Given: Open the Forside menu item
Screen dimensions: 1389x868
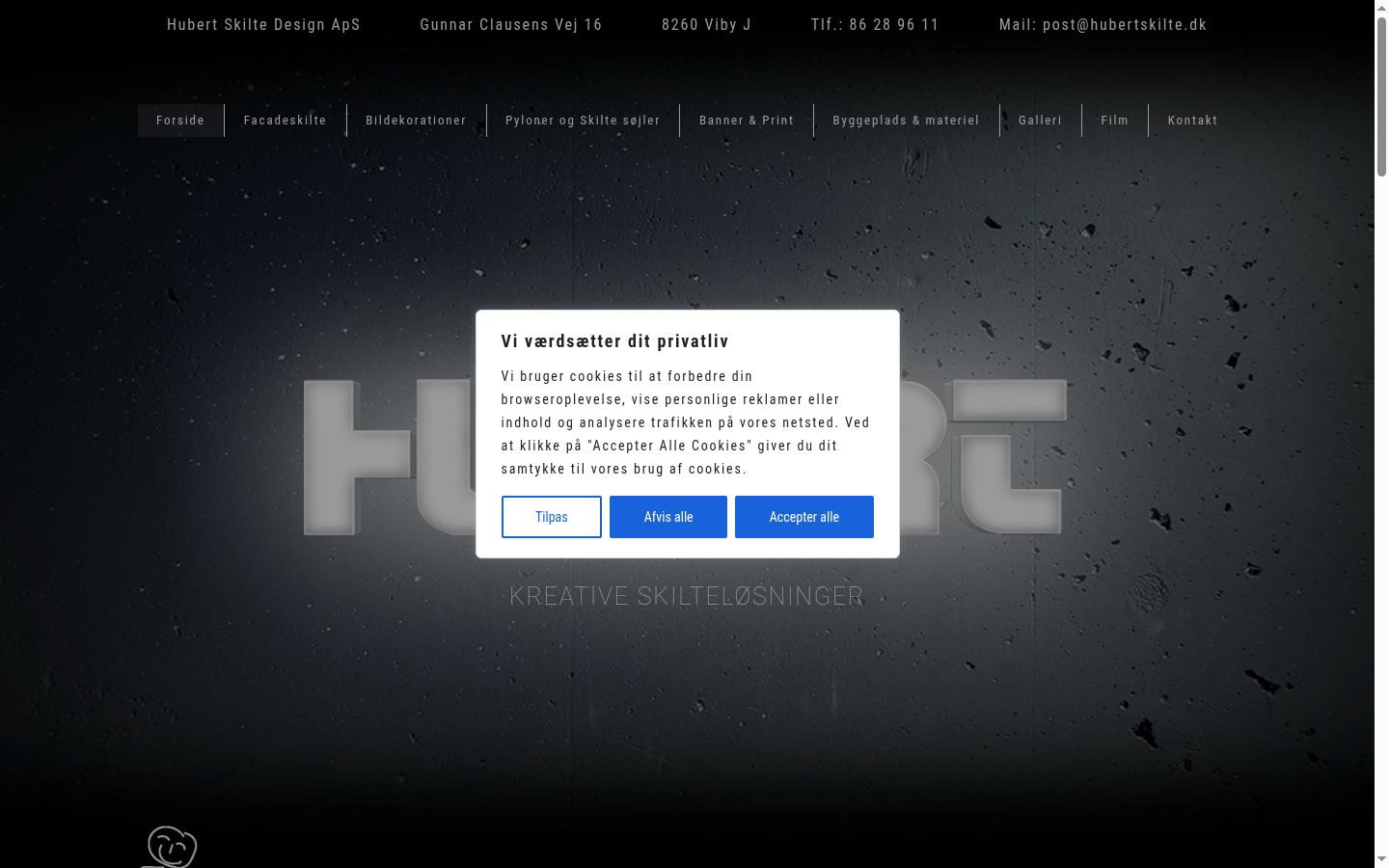Looking at the screenshot, I should 180,121.
